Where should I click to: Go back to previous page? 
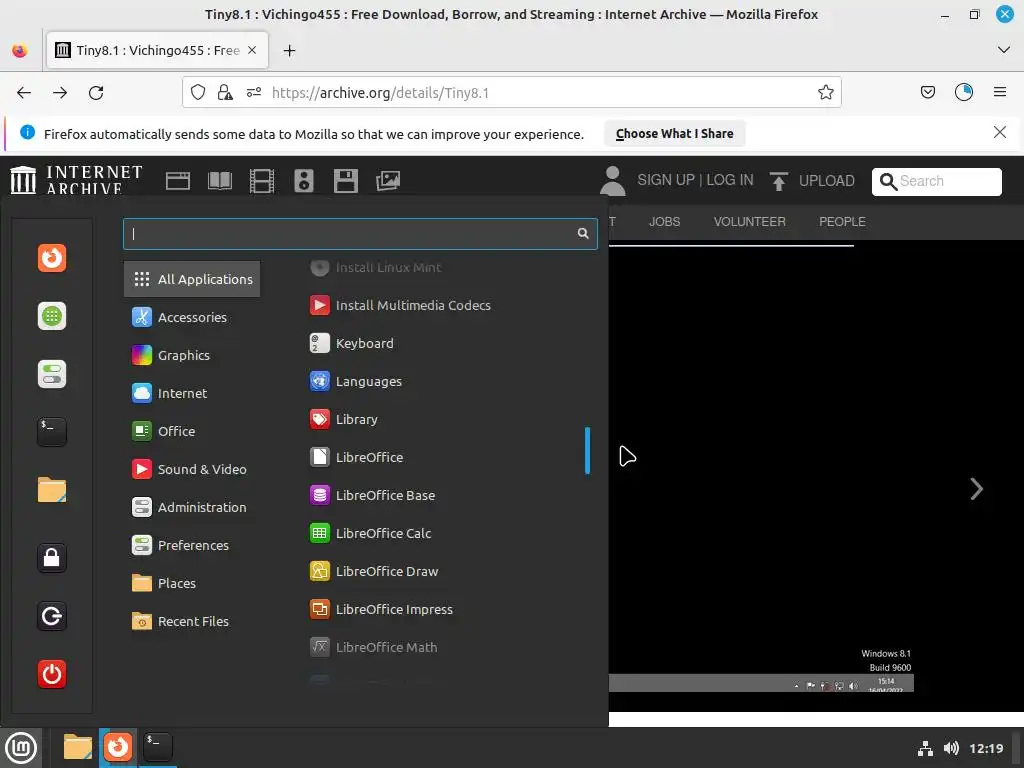24,93
